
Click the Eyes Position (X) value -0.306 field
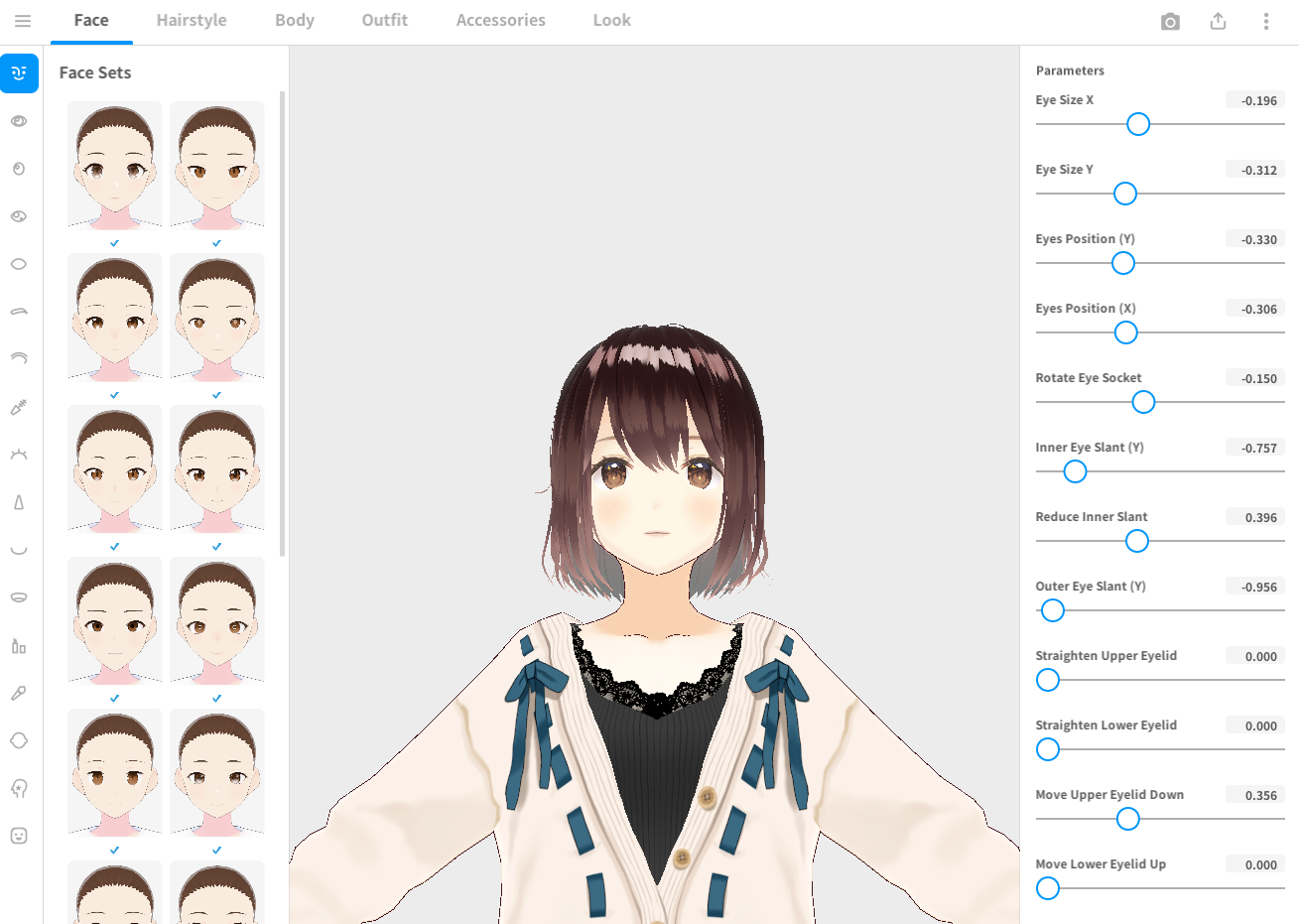(x=1255, y=309)
